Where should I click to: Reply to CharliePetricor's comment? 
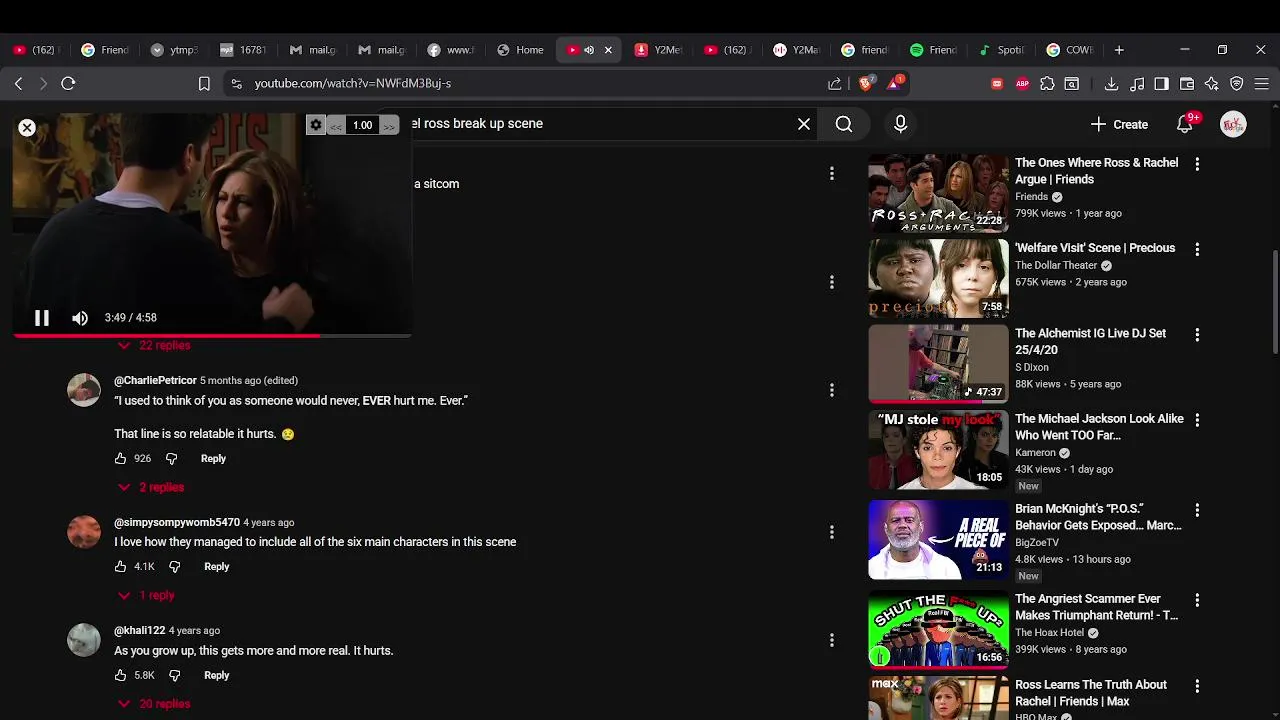213,459
